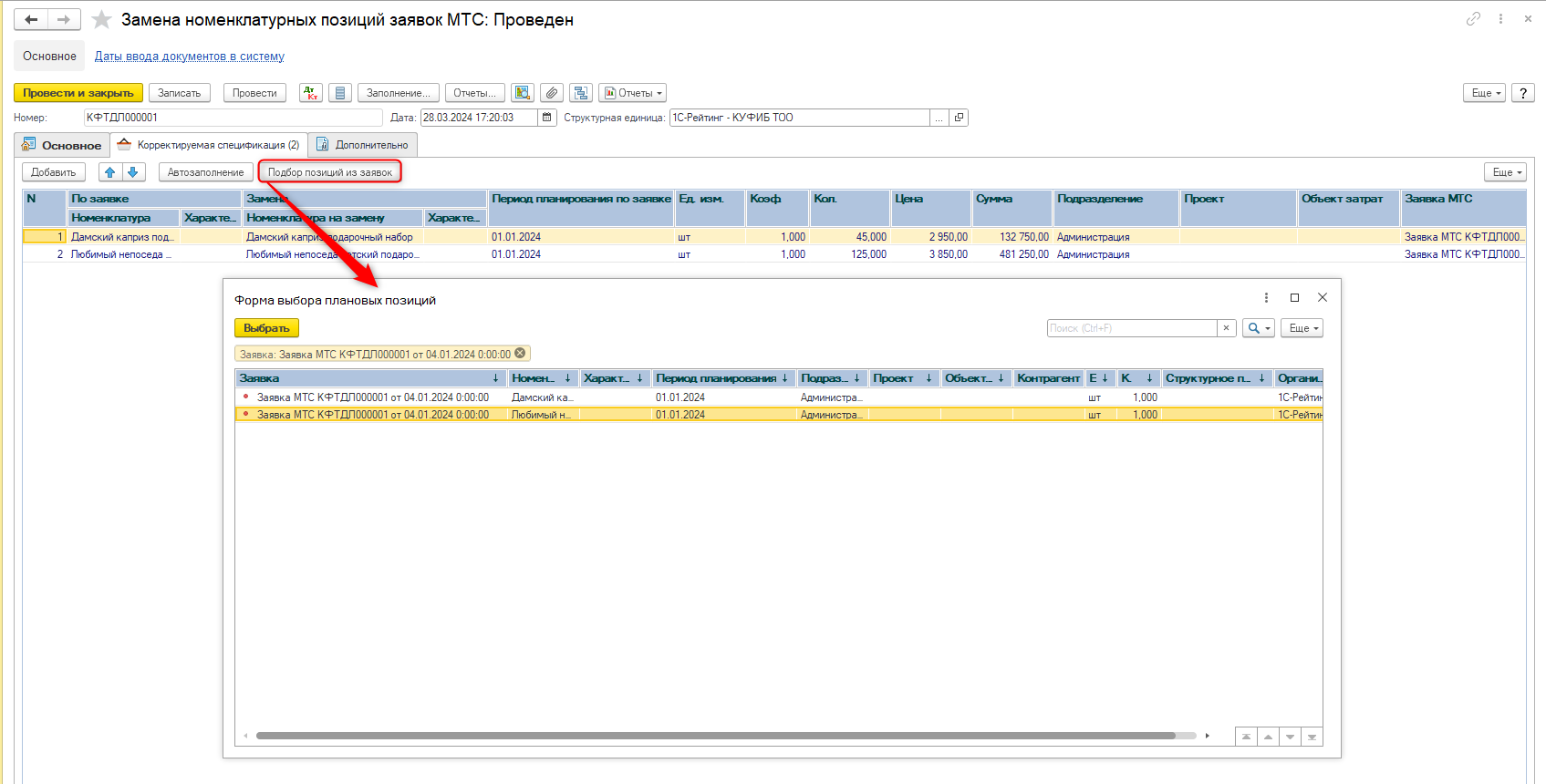This screenshot has height=784, width=1546.
Task: Click the Подбор позиций из заявок button
Action: coord(330,172)
